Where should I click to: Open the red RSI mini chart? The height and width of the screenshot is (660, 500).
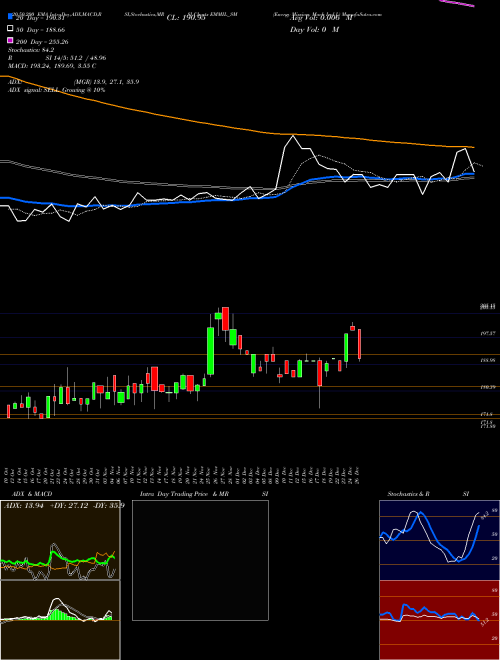(x=439, y=620)
